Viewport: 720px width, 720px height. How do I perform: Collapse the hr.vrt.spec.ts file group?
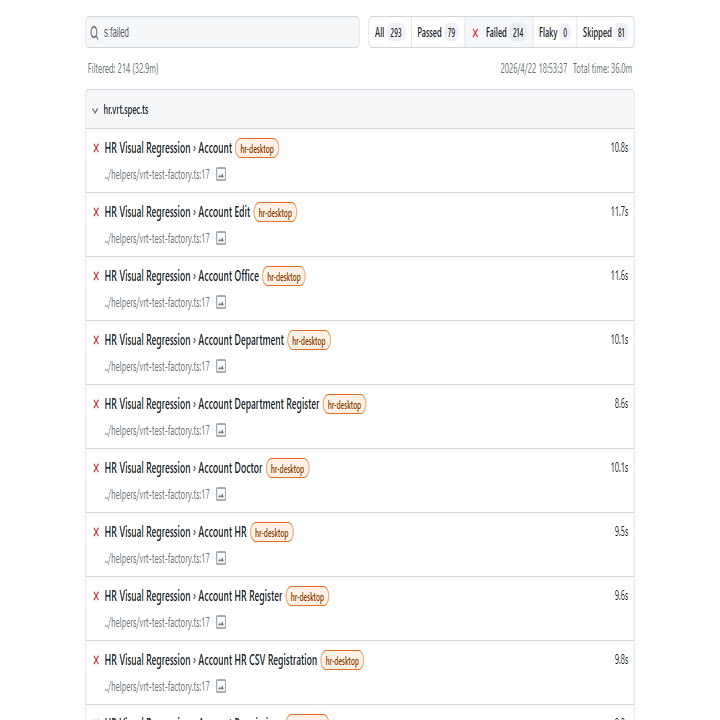click(95, 109)
